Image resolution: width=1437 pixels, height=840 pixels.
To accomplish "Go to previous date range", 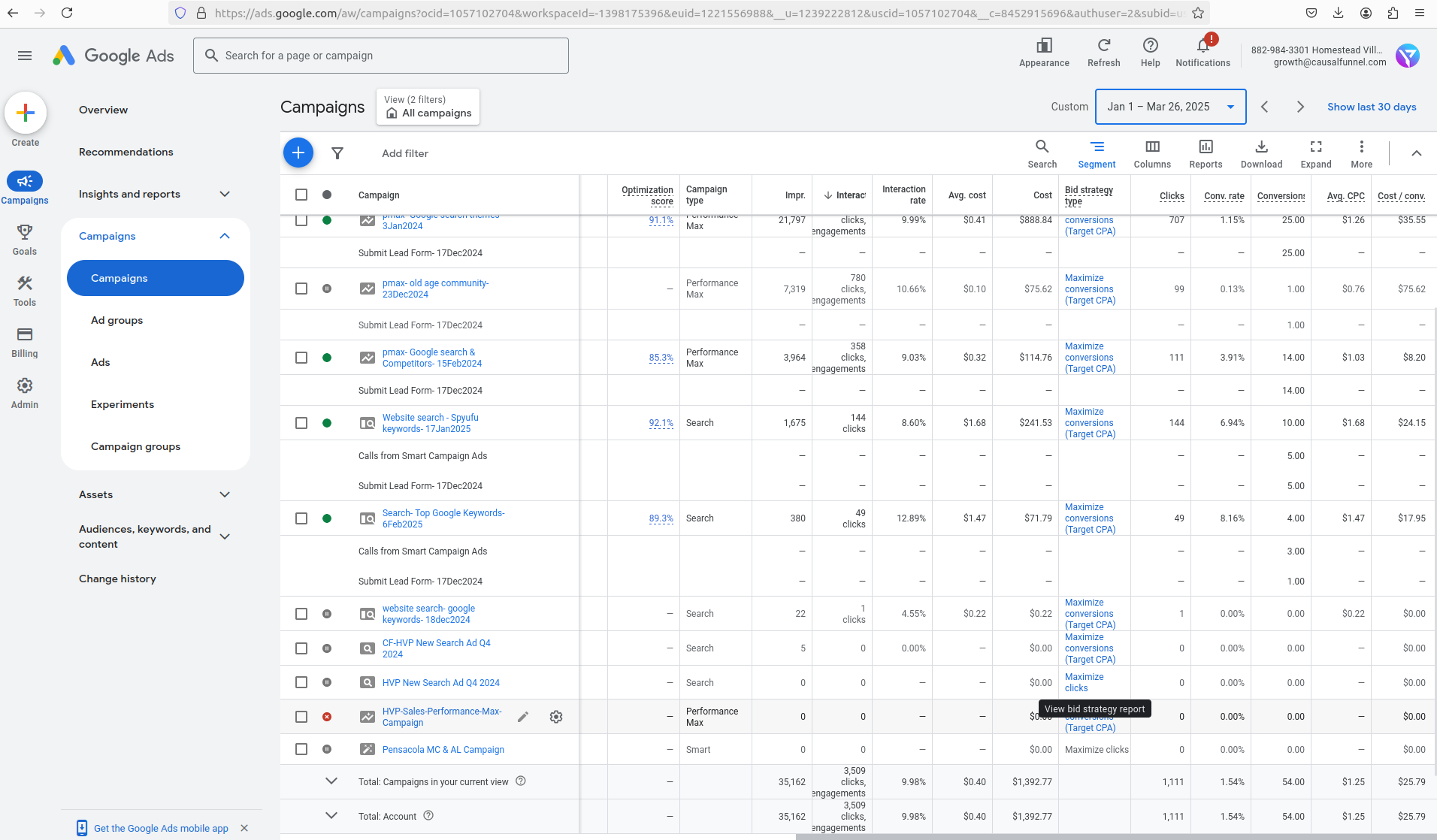I will (1265, 107).
